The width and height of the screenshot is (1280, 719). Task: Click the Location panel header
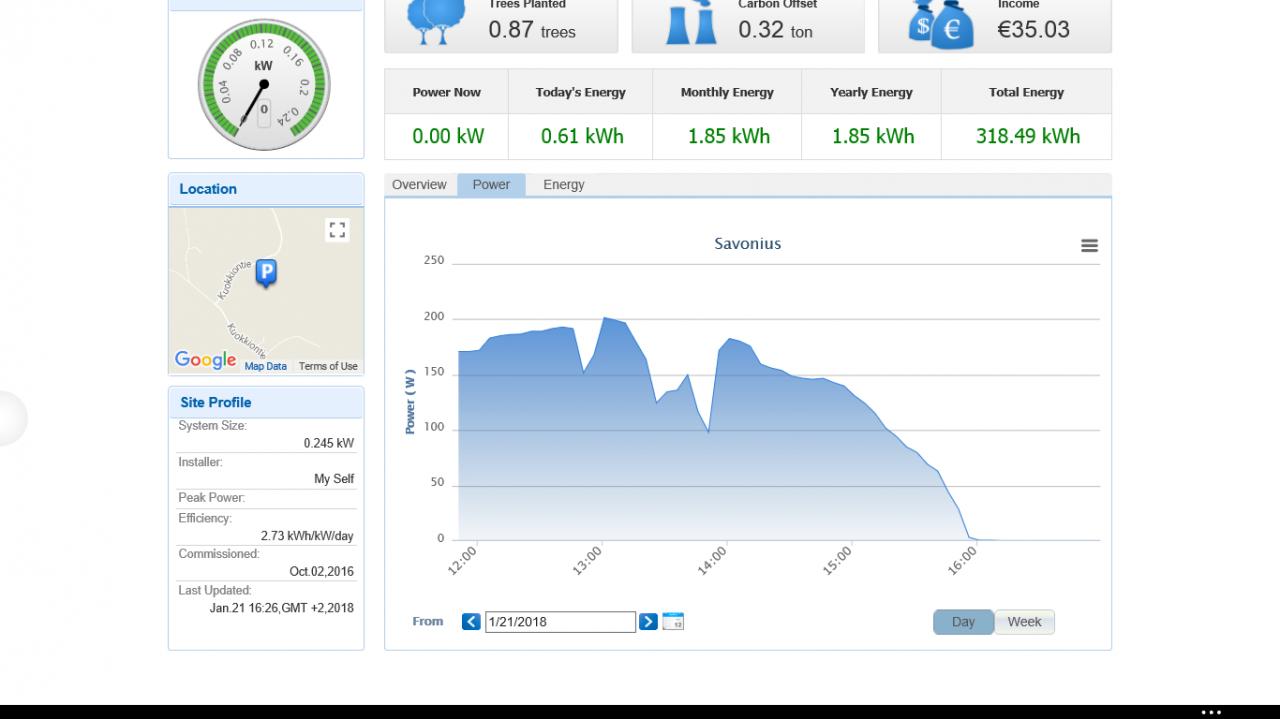click(x=266, y=189)
